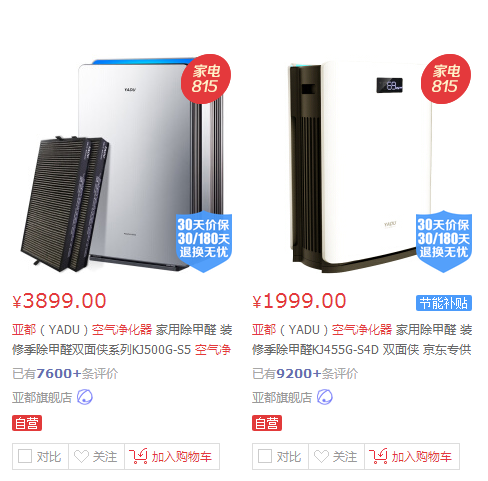Click 30天价保 shield badge on white purifier
Screen dimensions: 488x481
pyautogui.click(x=444, y=242)
